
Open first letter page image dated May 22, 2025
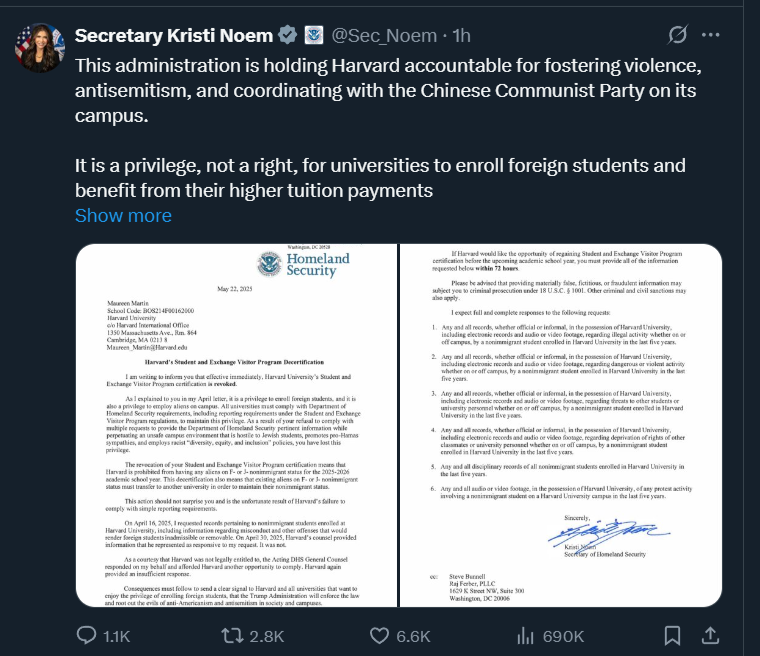point(236,425)
